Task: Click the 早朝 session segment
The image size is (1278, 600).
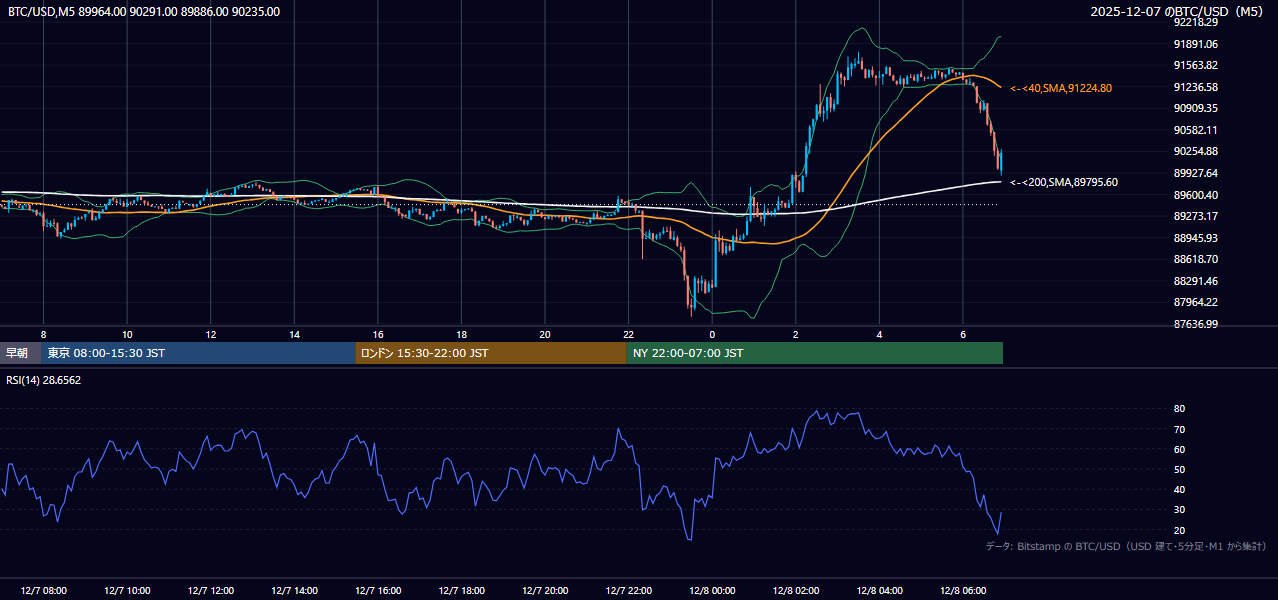Action: click(20, 353)
